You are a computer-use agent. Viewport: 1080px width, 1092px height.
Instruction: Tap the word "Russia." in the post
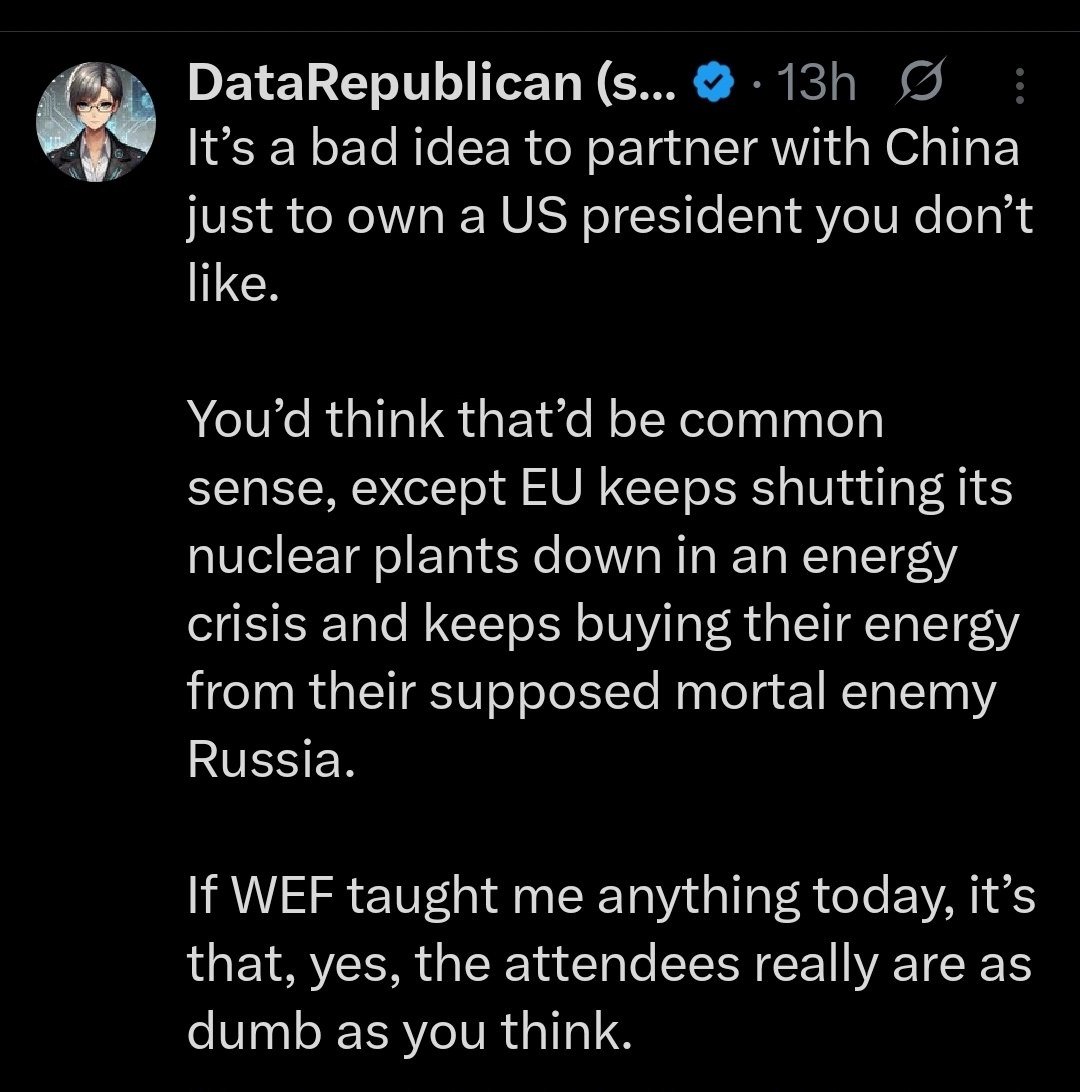click(x=270, y=760)
